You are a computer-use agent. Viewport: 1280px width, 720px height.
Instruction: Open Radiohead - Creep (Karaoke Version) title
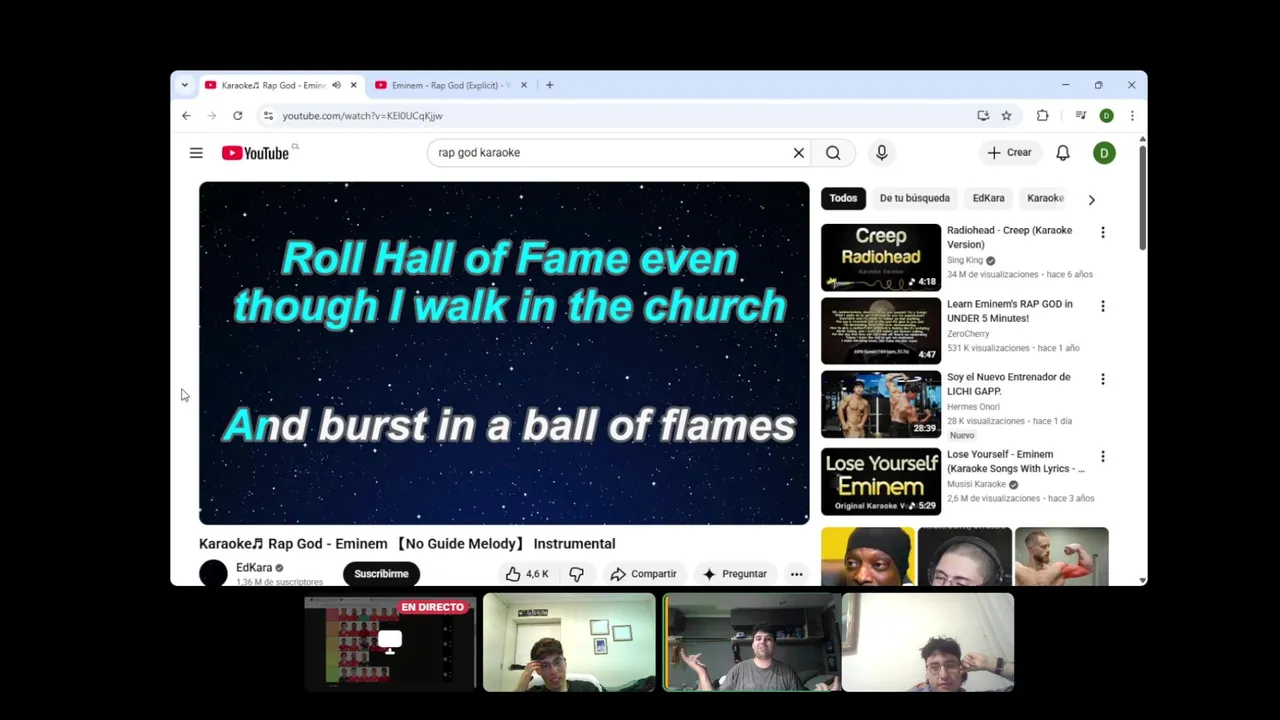[x=1009, y=237]
